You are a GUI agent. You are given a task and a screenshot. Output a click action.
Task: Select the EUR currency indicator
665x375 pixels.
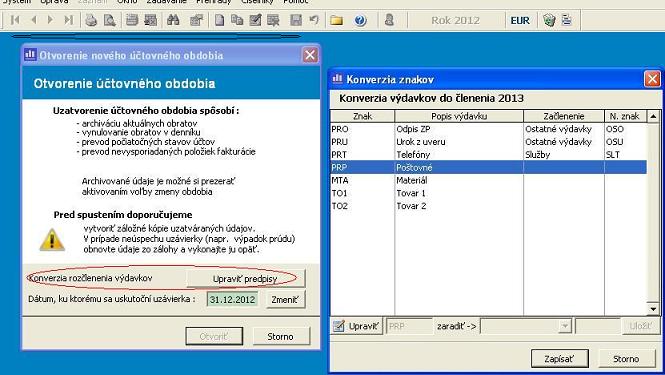(x=520, y=20)
